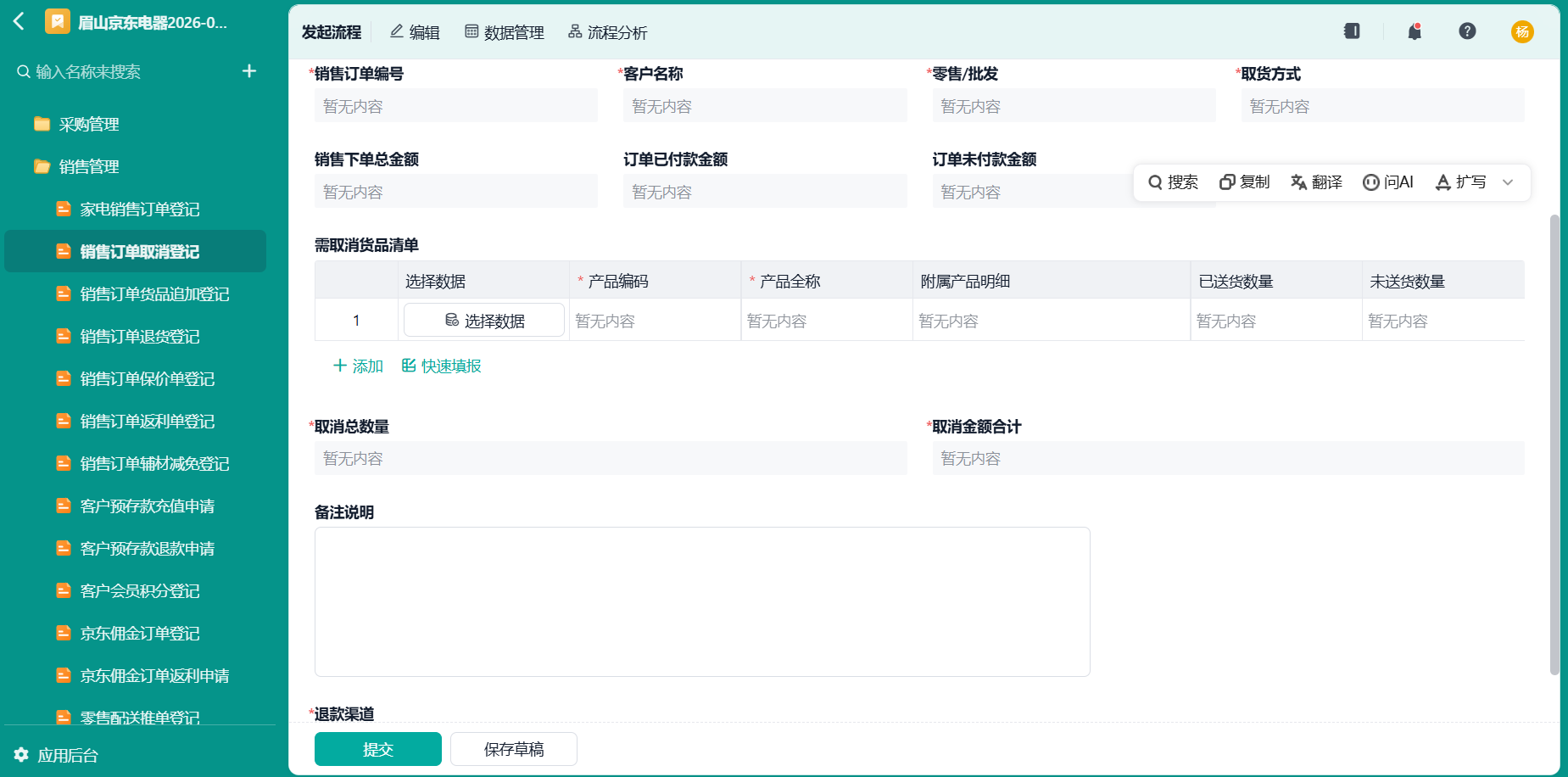Screen dimensions: 1568x777
Task: Click the 应用后台 gear icon
Action: pyautogui.click(x=21, y=755)
